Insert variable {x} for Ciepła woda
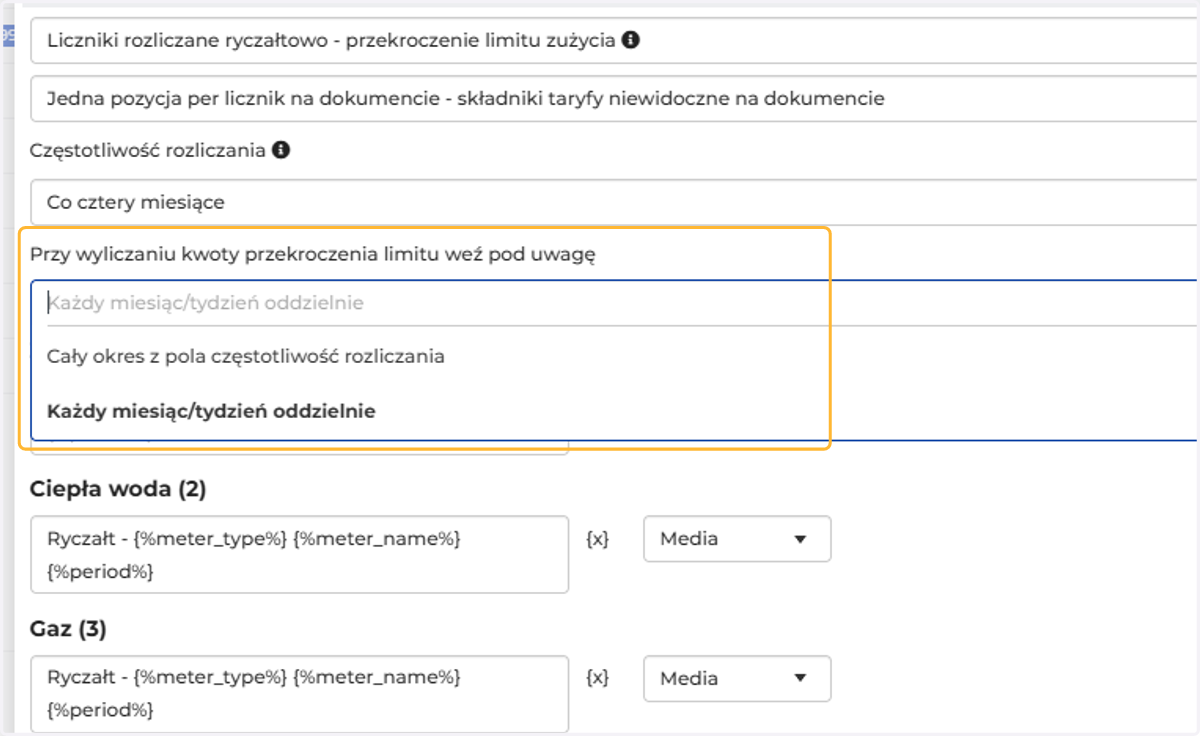This screenshot has width=1200, height=736. point(597,539)
